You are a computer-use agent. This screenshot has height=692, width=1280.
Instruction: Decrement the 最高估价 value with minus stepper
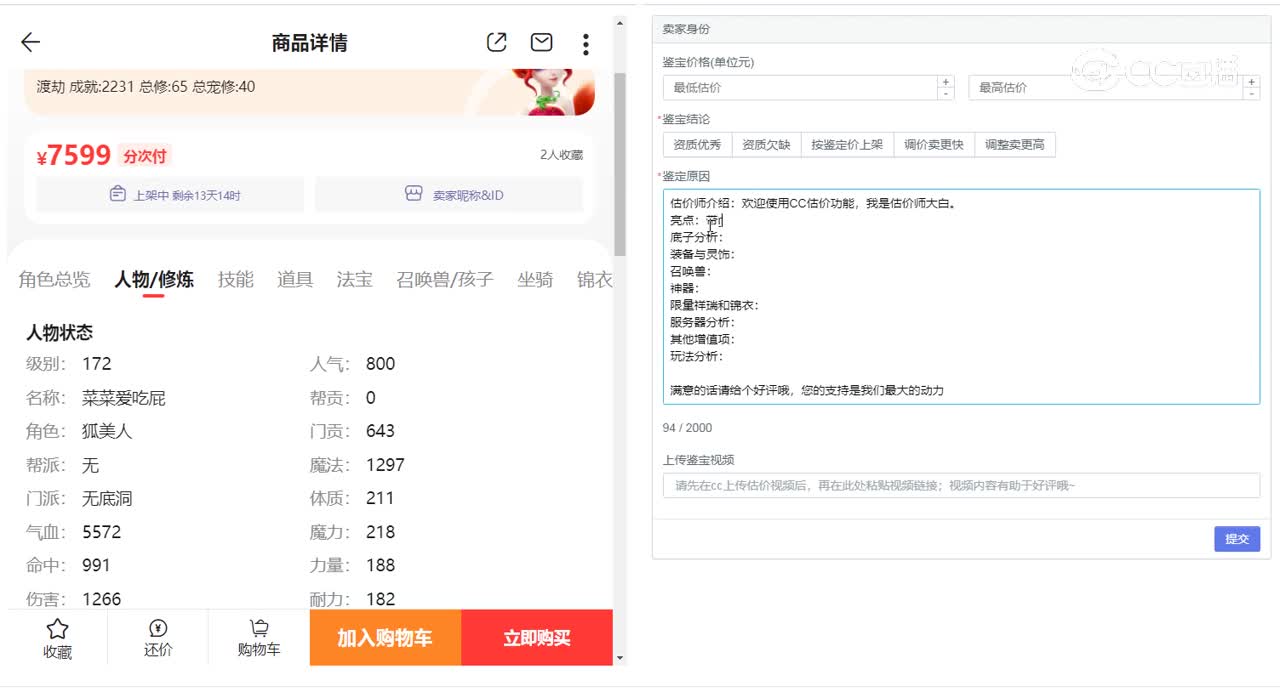click(1250, 92)
